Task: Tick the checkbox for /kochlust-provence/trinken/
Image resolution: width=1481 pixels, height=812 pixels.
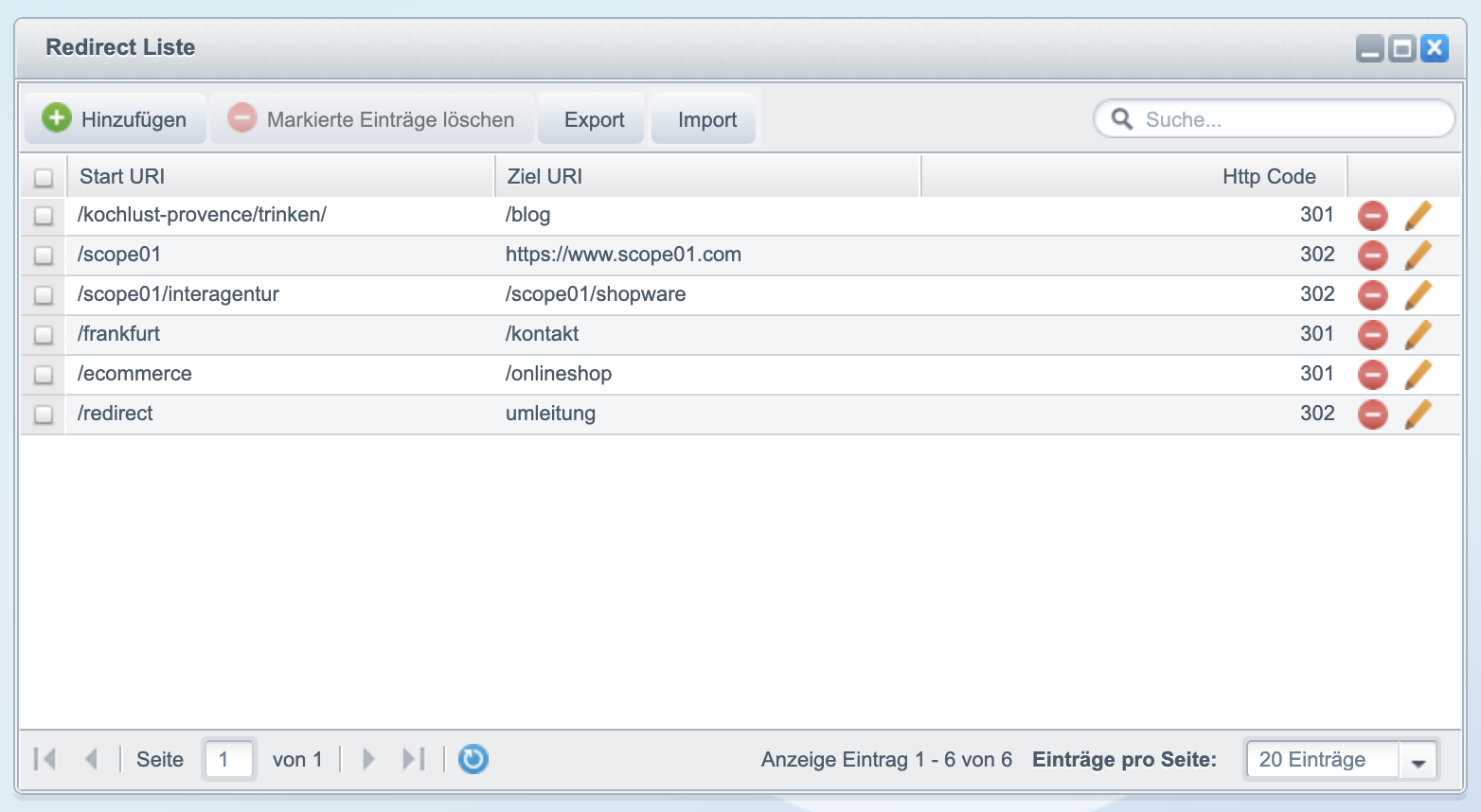Action: coord(44,216)
